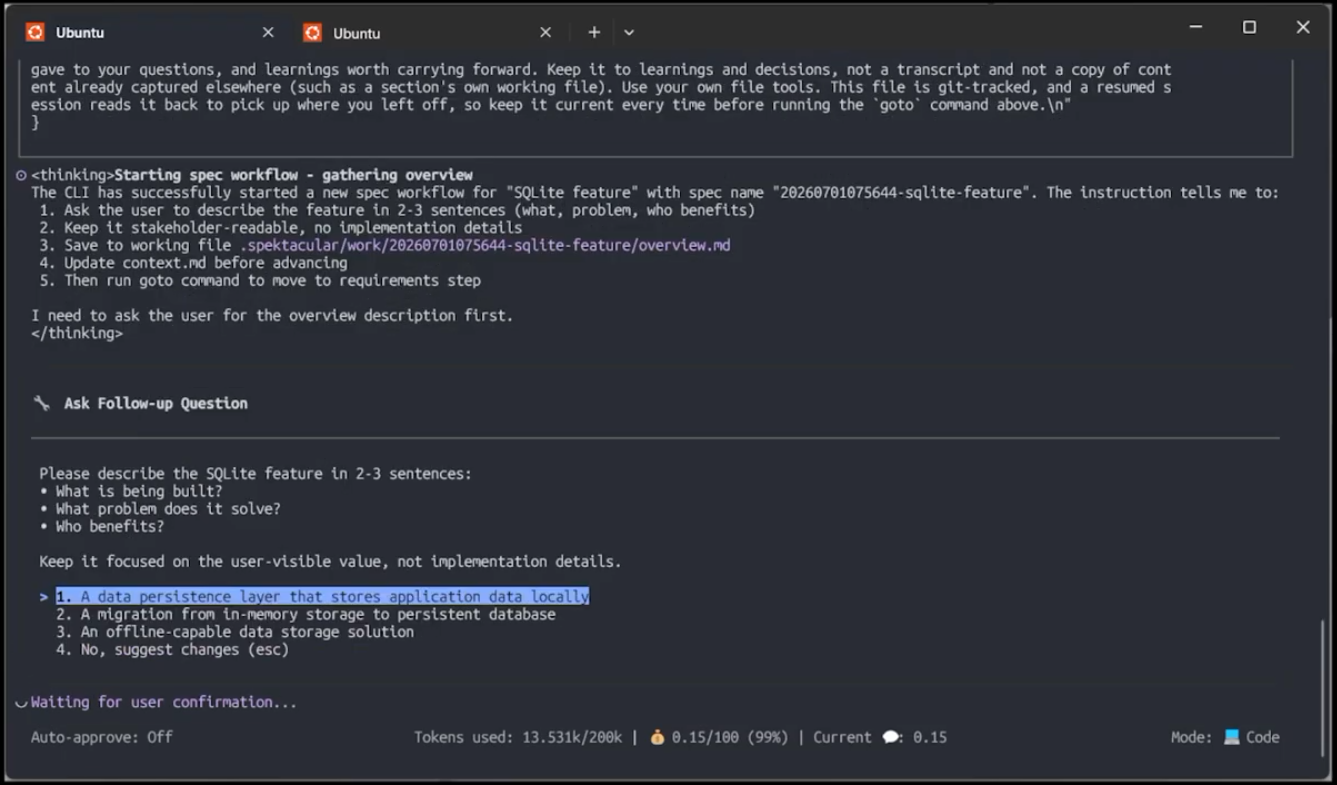
Task: Maximize the terminal window
Action: 1249,28
